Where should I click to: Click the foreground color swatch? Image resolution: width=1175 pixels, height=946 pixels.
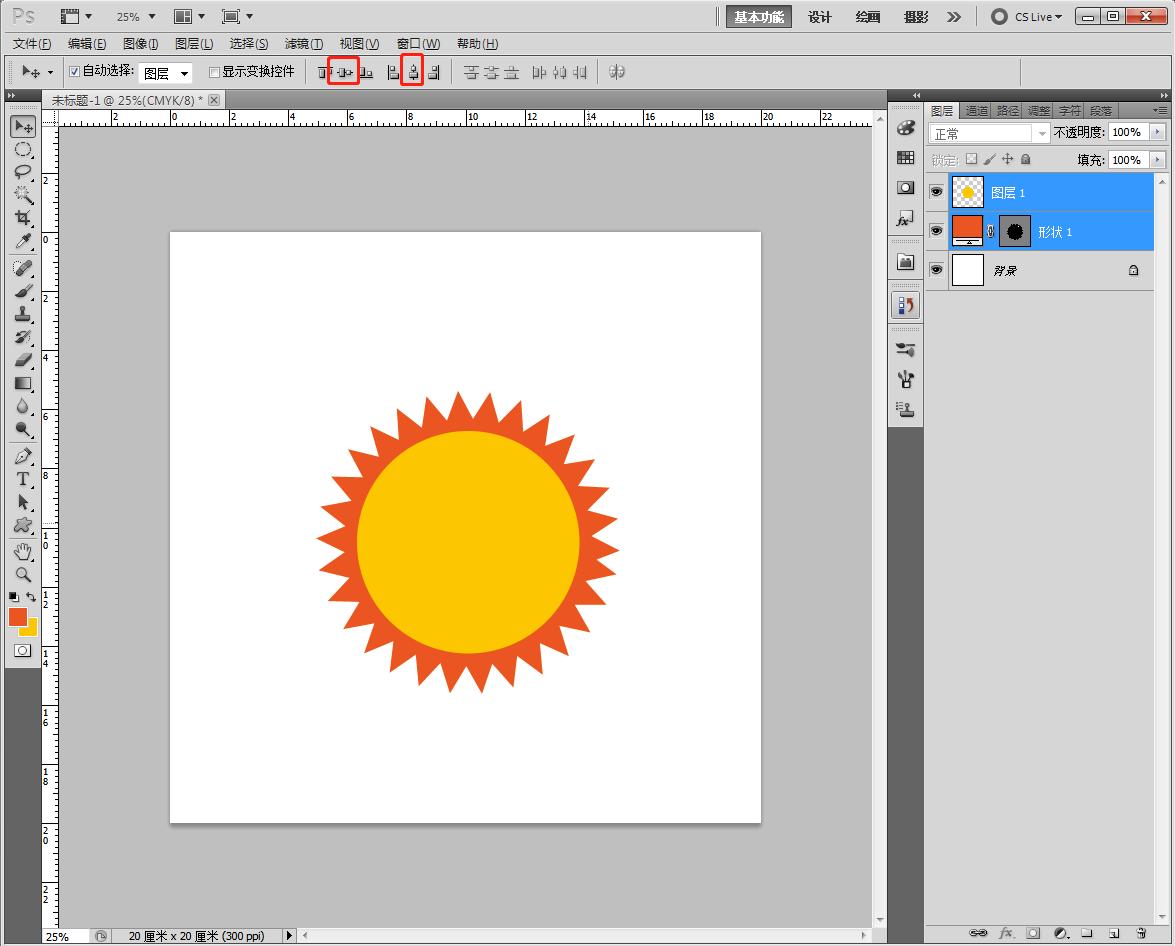click(x=18, y=617)
